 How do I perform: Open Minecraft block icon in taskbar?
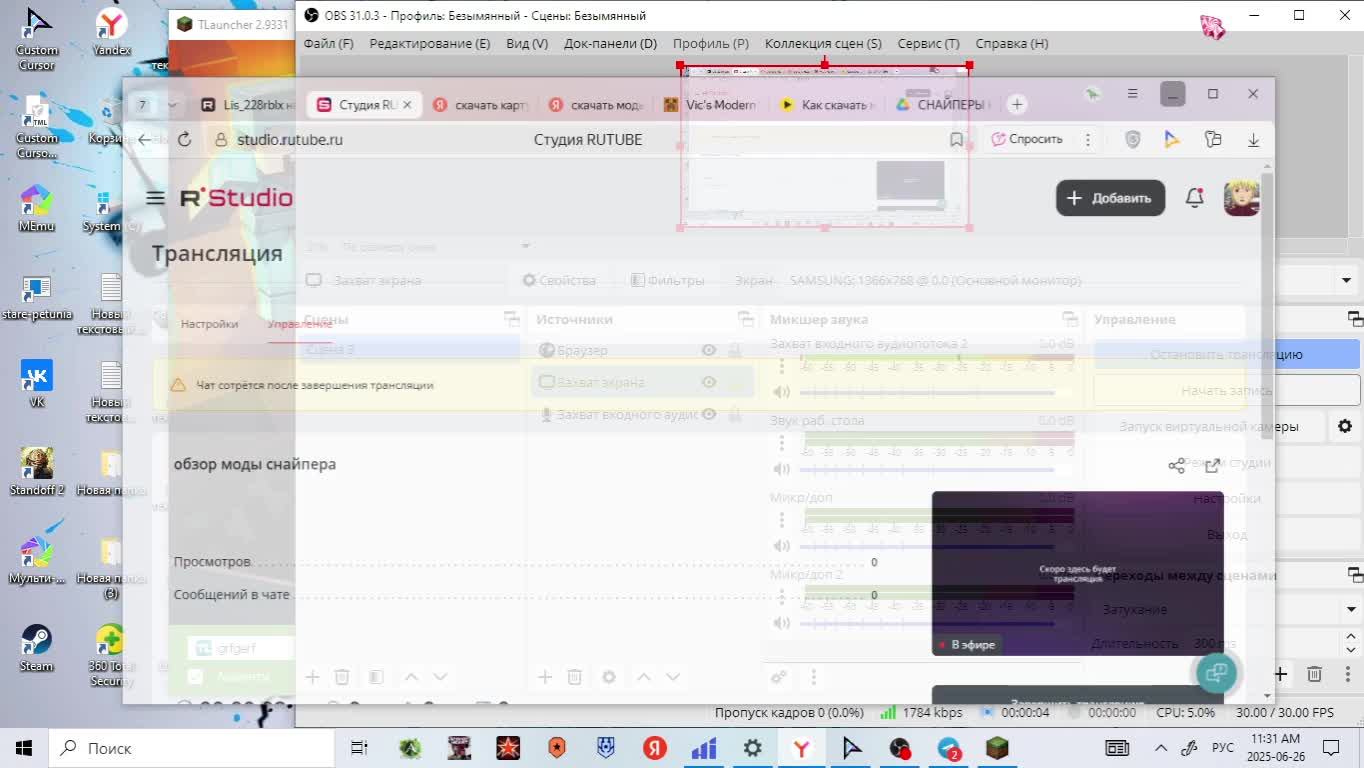click(997, 748)
